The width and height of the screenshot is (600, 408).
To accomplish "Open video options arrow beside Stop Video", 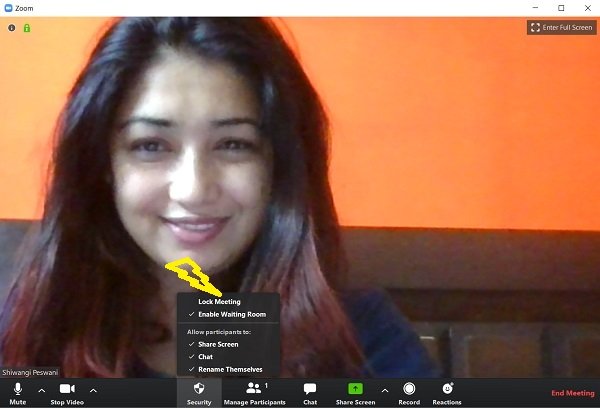I will pos(93,391).
